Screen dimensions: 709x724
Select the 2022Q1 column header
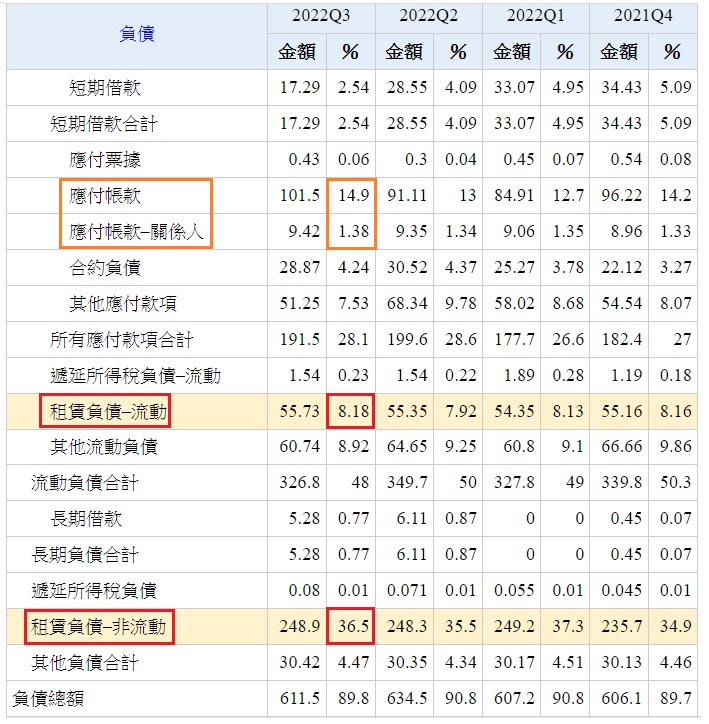tap(535, 16)
